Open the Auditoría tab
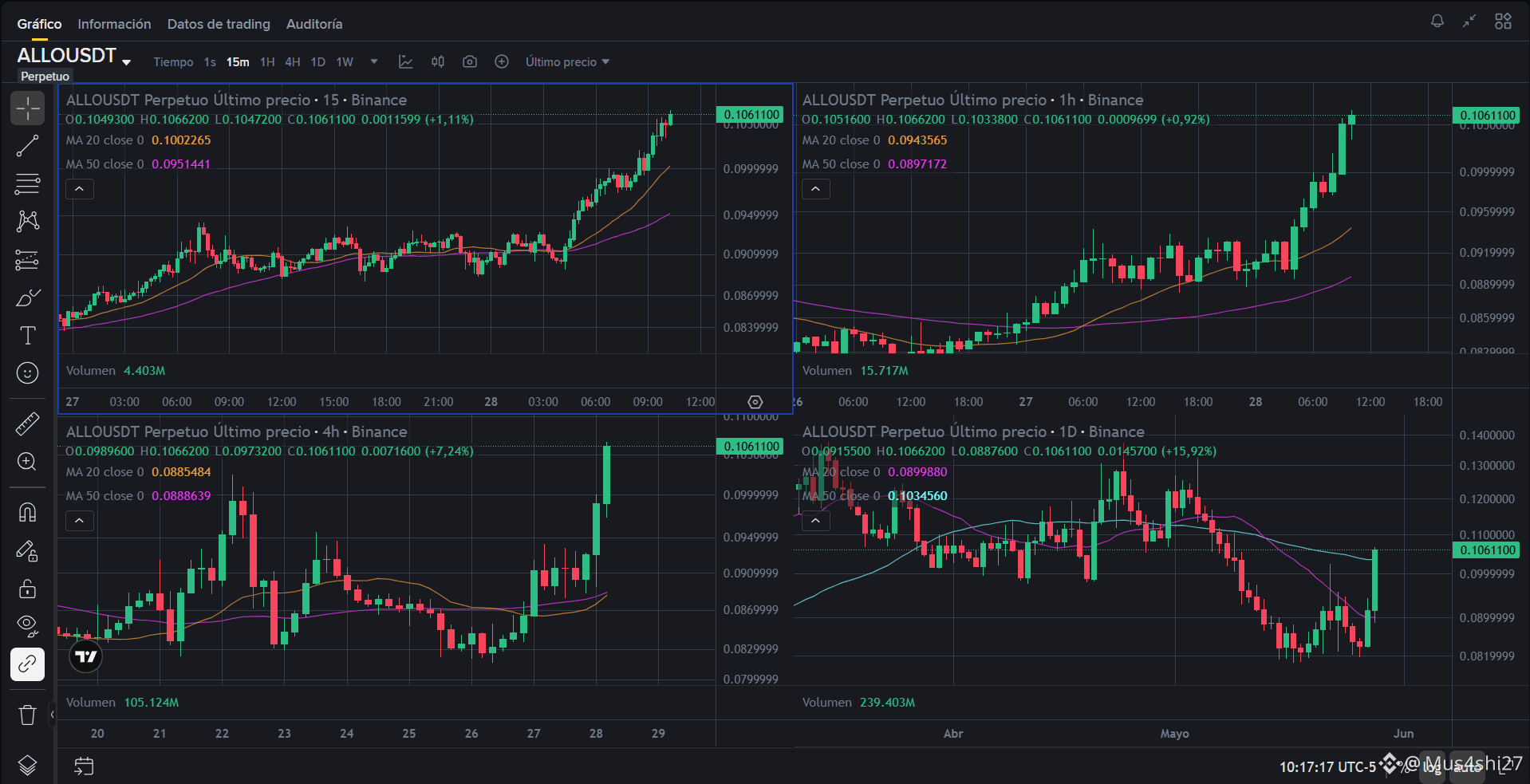This screenshot has height=784, width=1530. (314, 24)
